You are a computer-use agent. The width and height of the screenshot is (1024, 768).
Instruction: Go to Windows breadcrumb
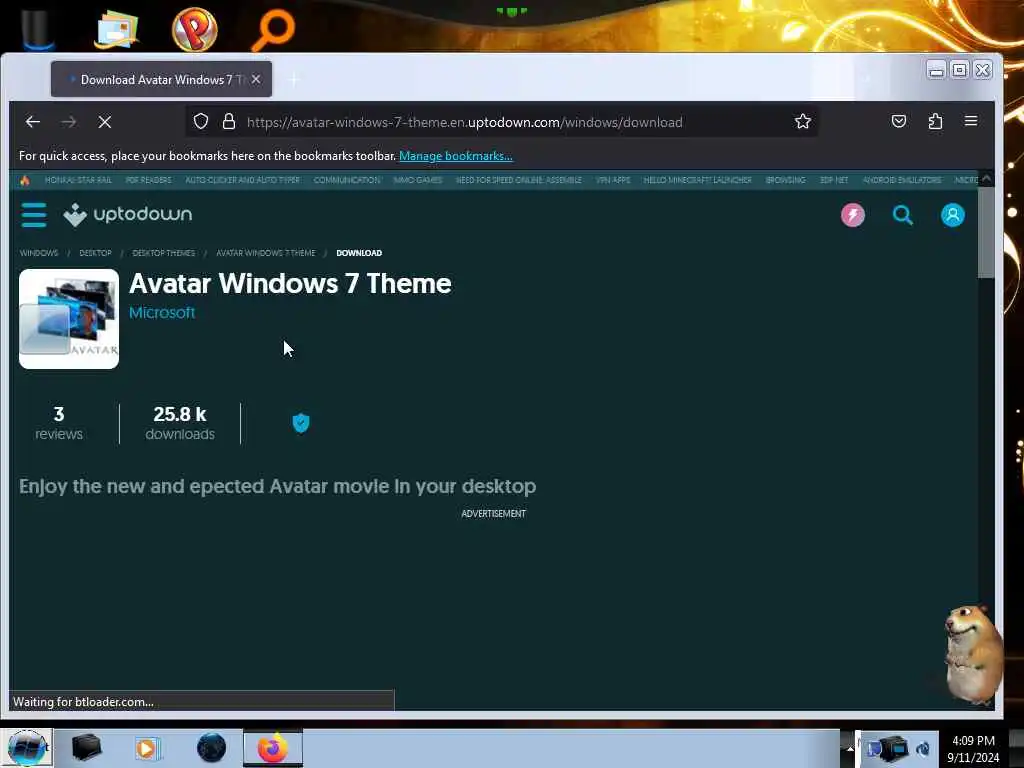[39, 253]
